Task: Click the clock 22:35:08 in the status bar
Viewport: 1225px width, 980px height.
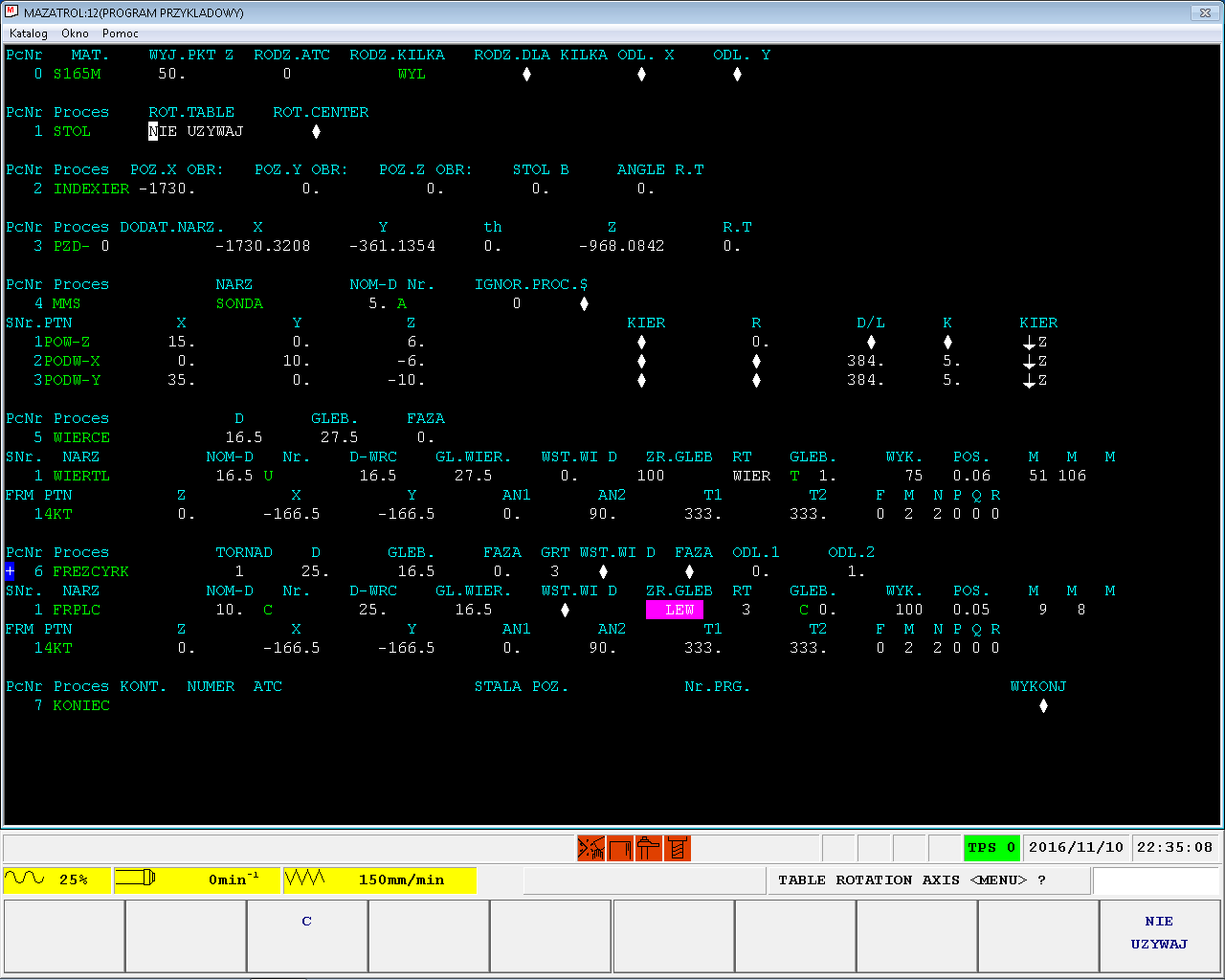Action: pos(1175,848)
